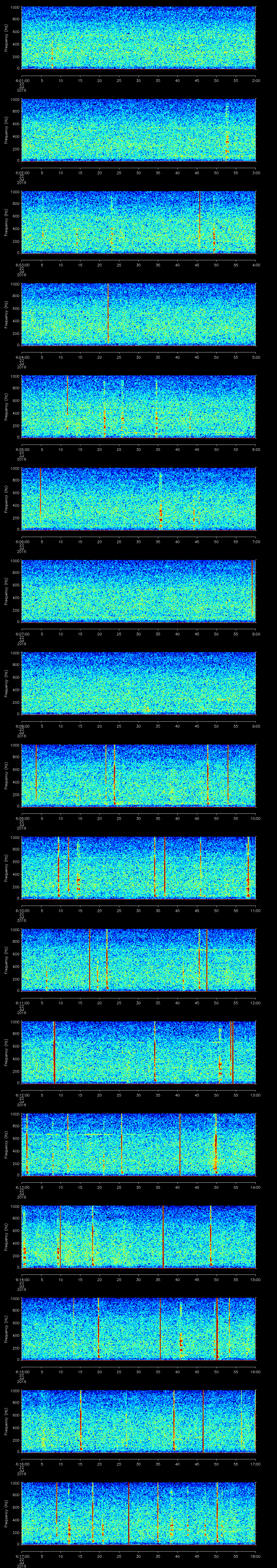Click the red spike at far right of 6:07:00 spectrogram

tap(253, 590)
